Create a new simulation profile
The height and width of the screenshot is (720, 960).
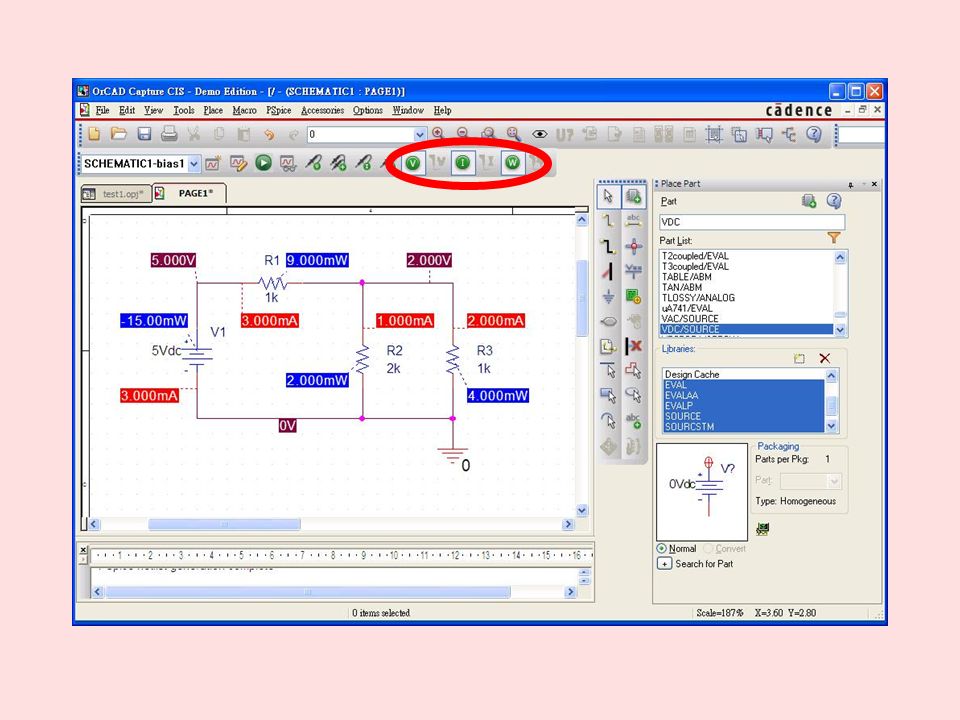pos(213,163)
